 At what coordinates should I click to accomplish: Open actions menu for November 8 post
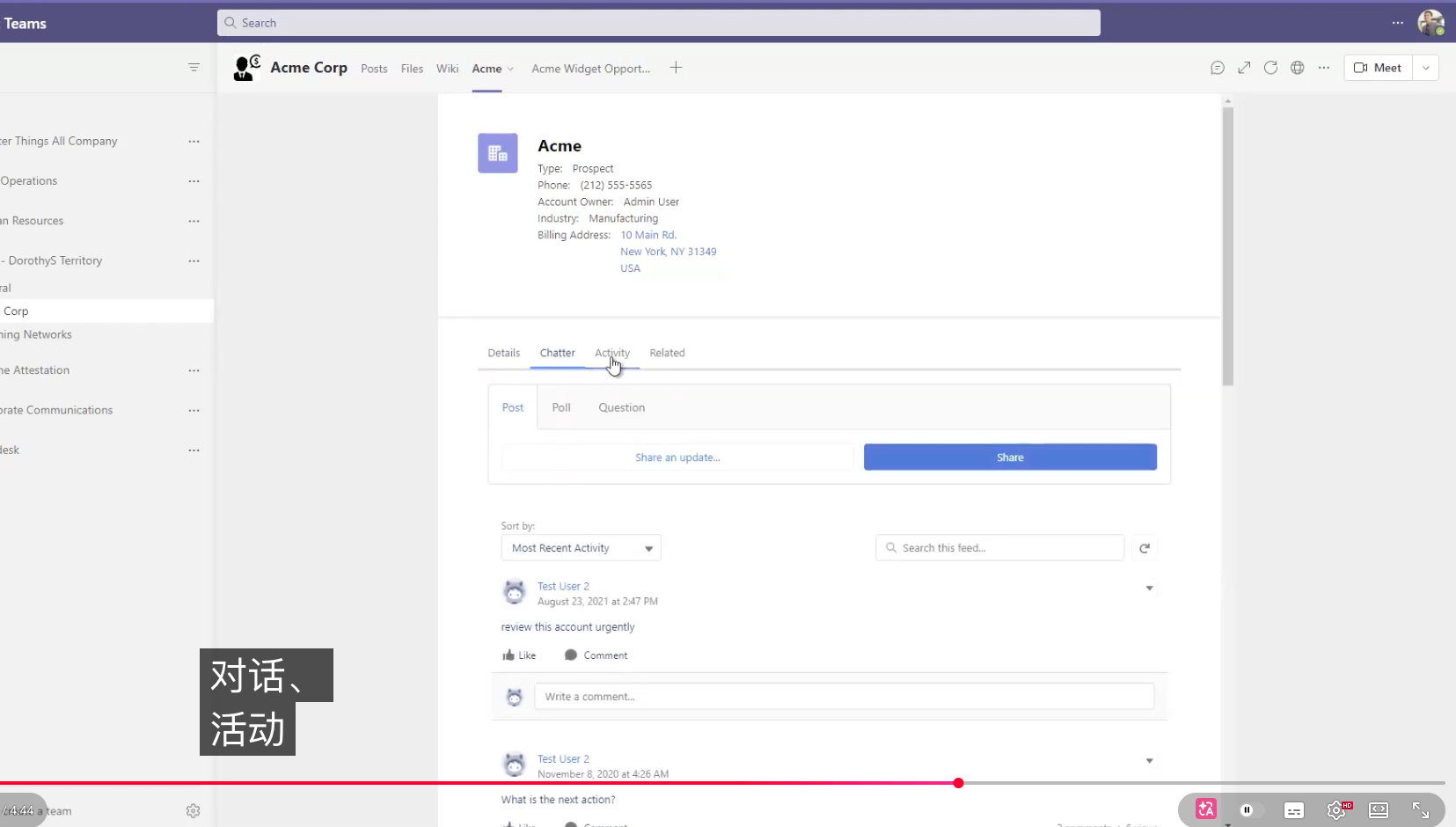coord(1149,760)
